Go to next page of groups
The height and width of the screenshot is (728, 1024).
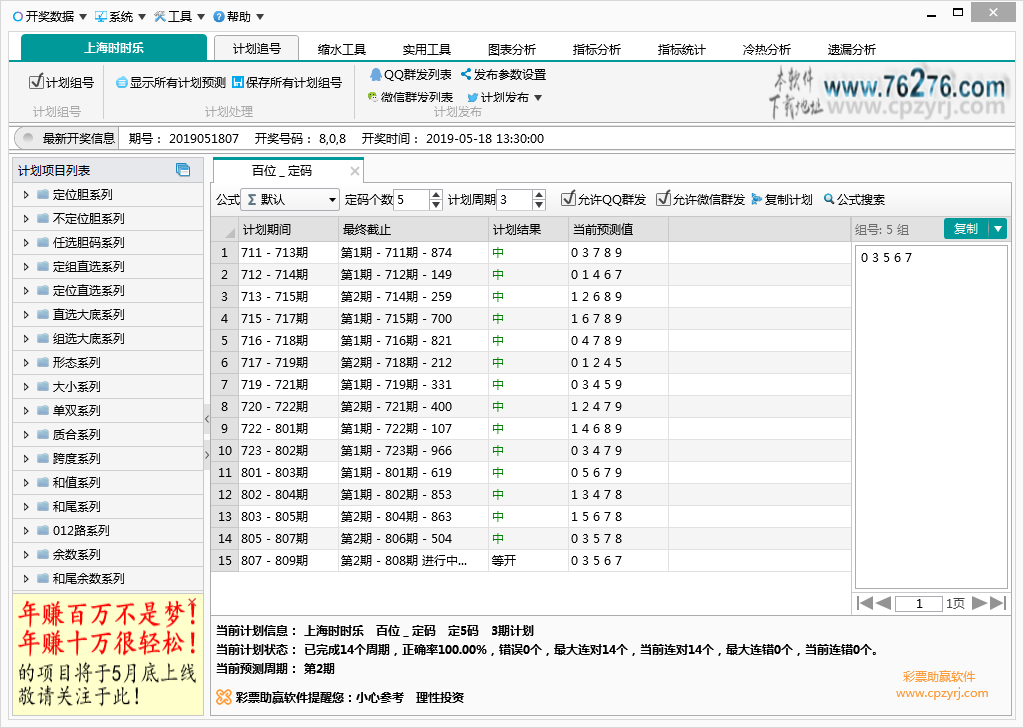979,603
